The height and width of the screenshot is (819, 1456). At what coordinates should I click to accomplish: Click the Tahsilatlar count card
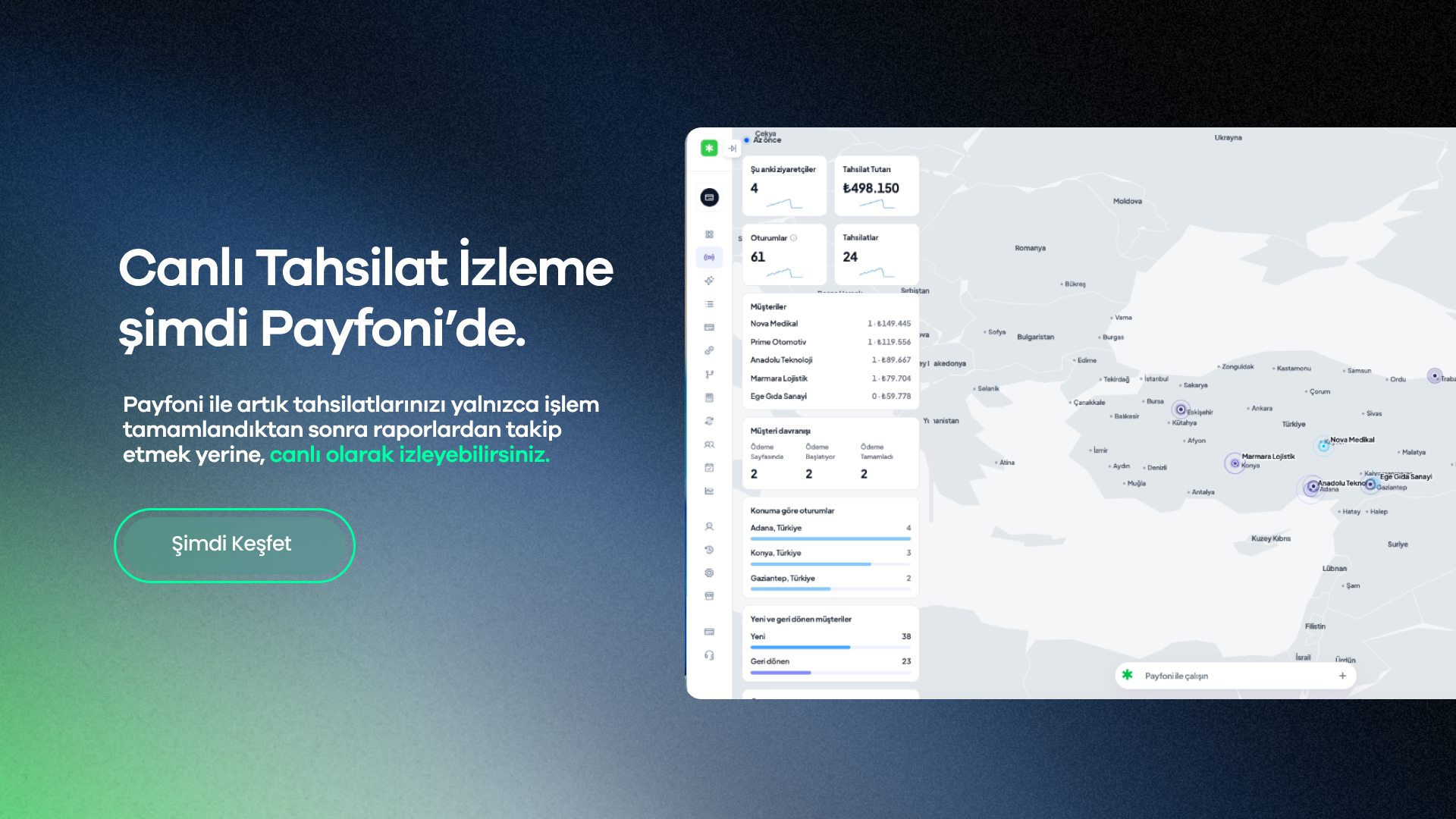click(x=877, y=254)
